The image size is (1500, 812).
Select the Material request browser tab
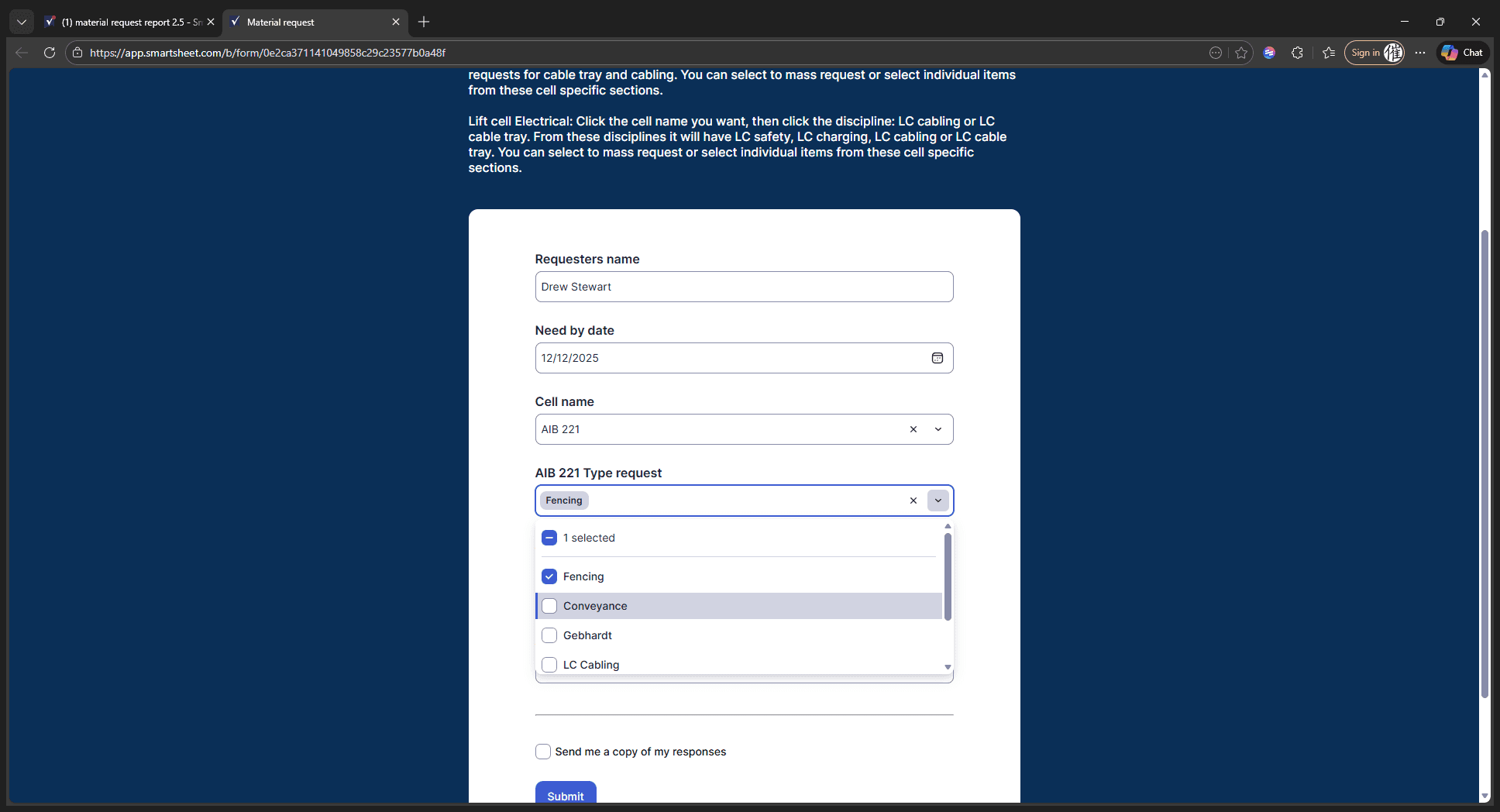pyautogui.click(x=314, y=22)
